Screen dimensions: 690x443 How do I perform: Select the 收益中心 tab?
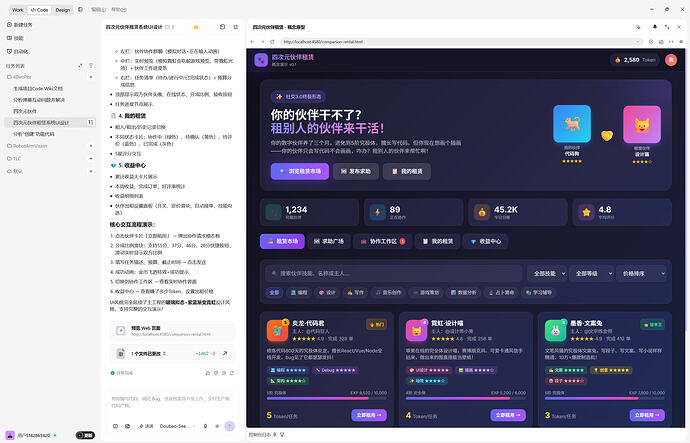(x=485, y=241)
